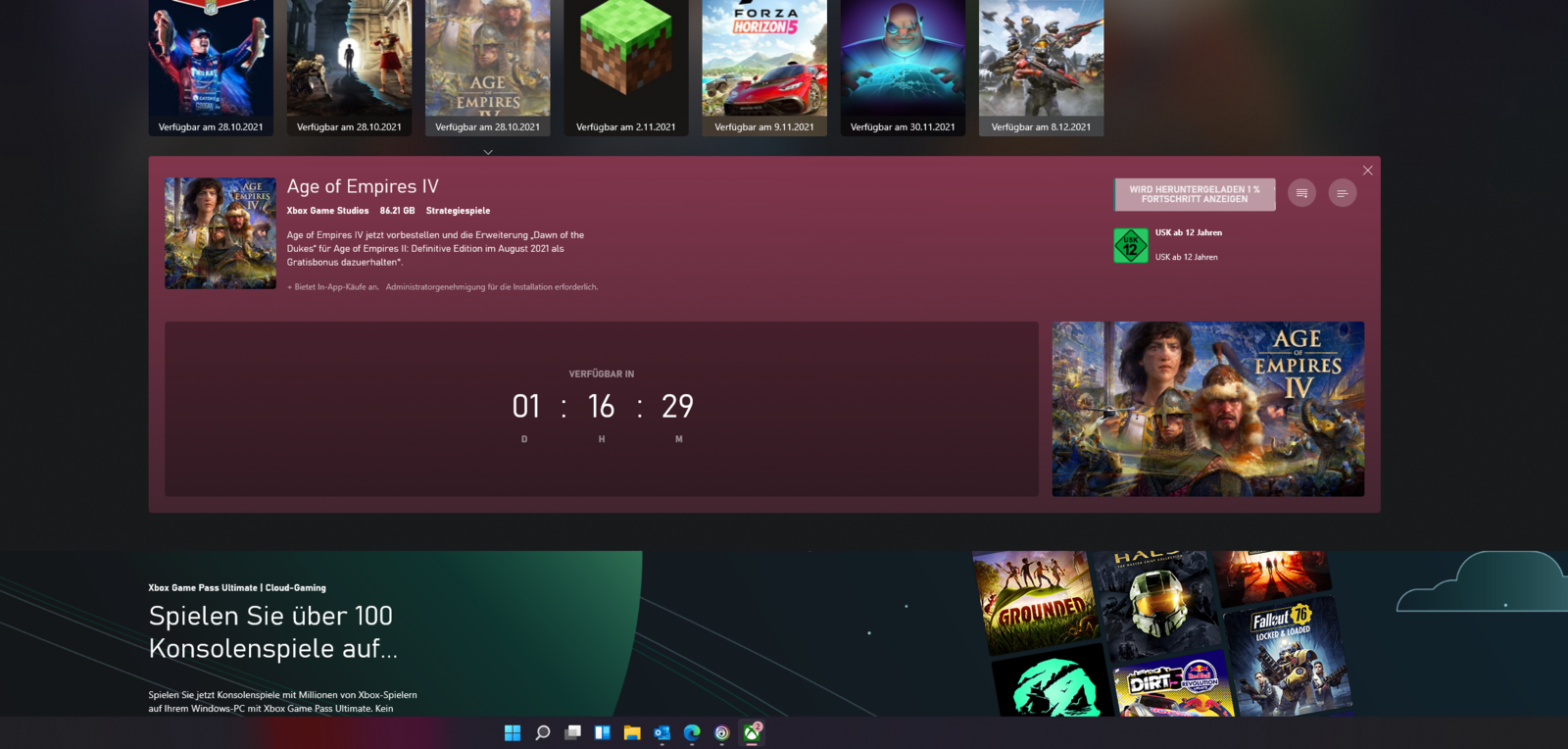Click Xbox Game Studios publisher label
The image size is (1568, 749).
pos(327,211)
